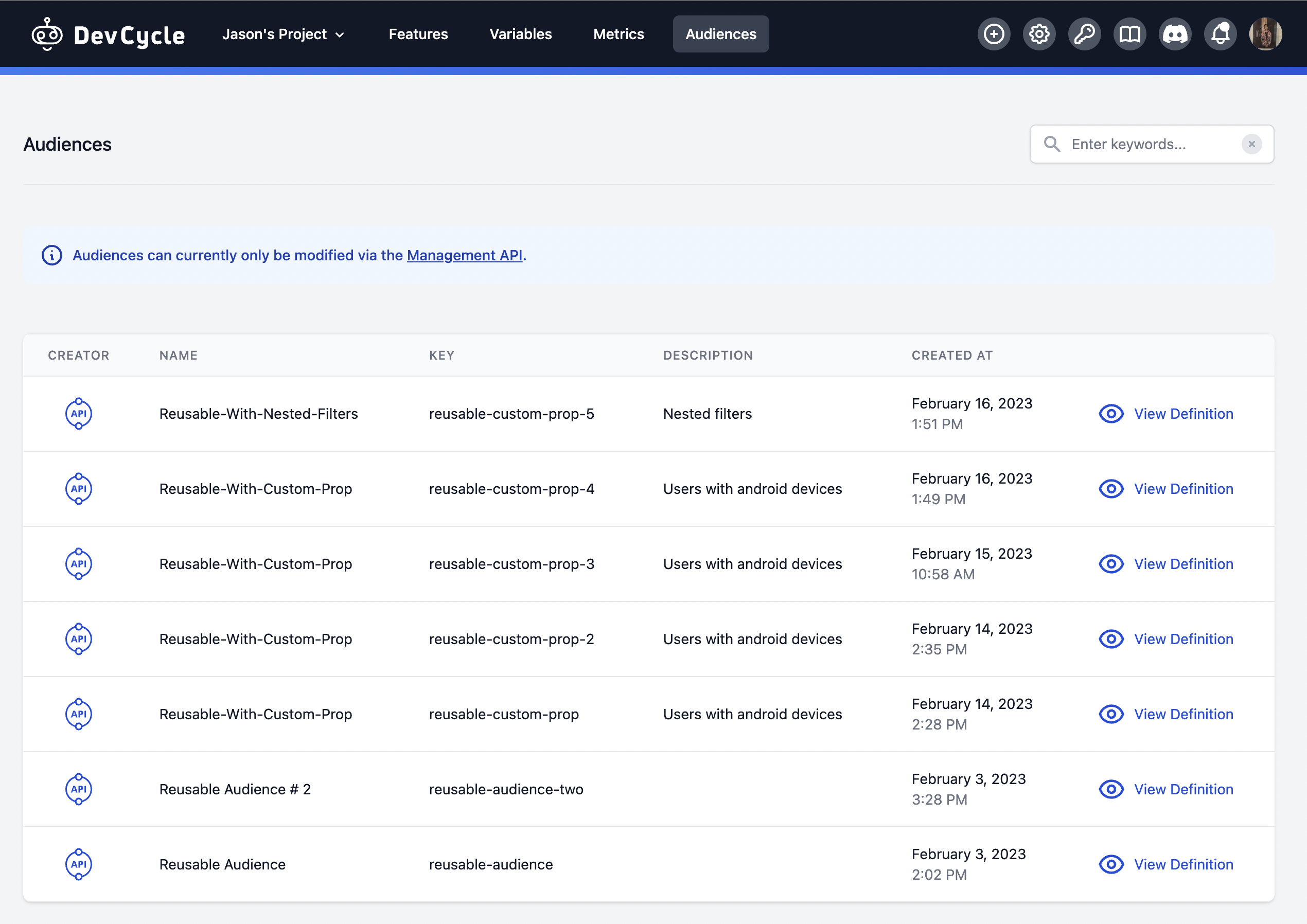Open settings via the gear icon
This screenshot has height=924, width=1307.
(x=1039, y=34)
